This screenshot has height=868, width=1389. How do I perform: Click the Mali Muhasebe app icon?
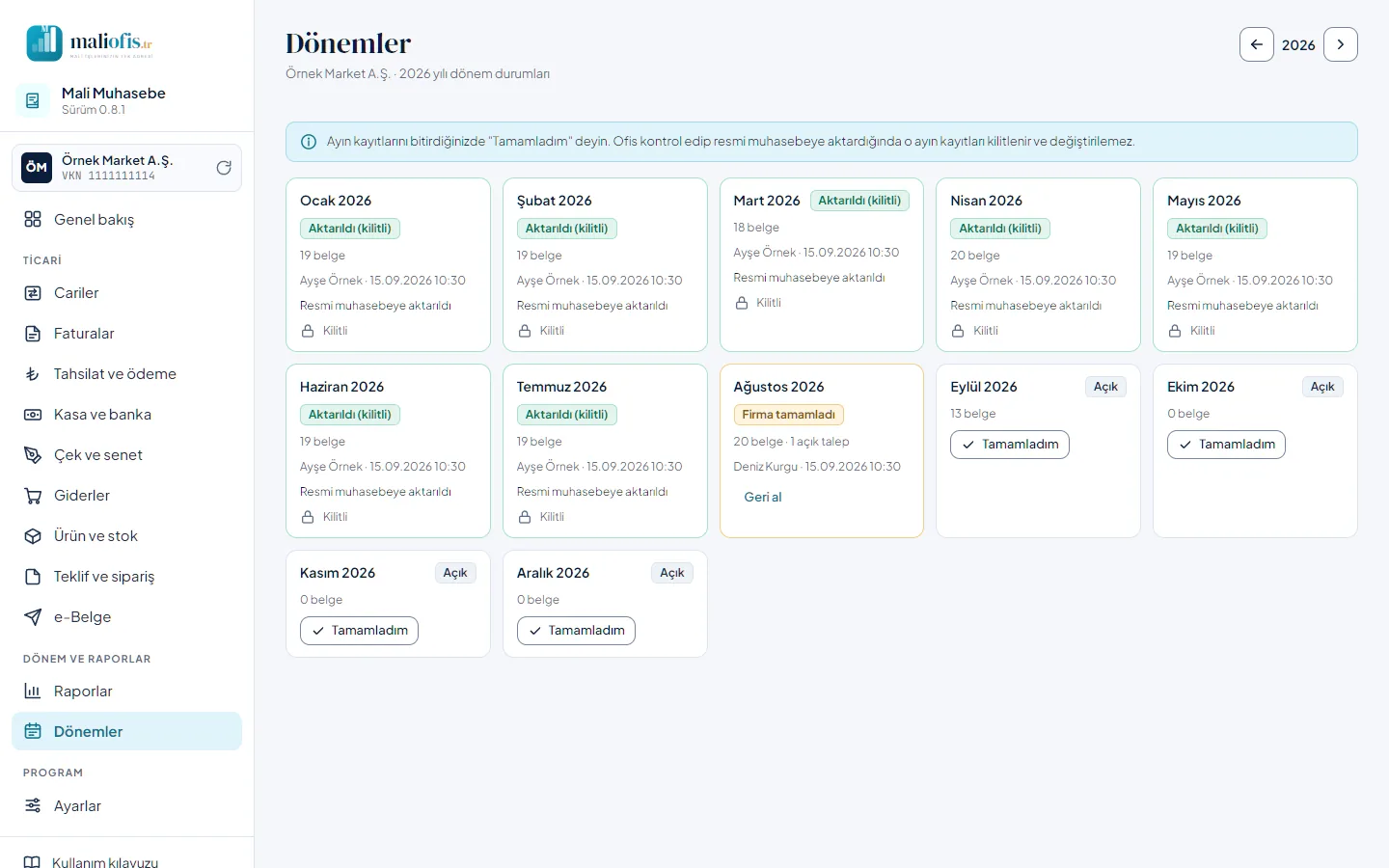[33, 100]
